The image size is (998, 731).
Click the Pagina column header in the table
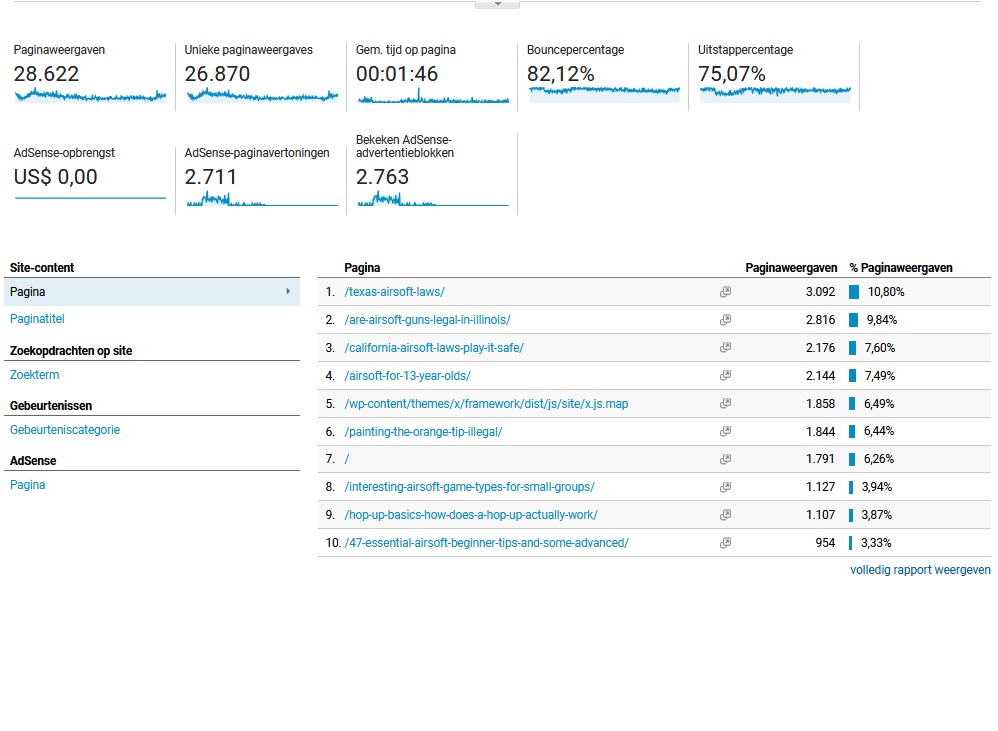tap(362, 268)
